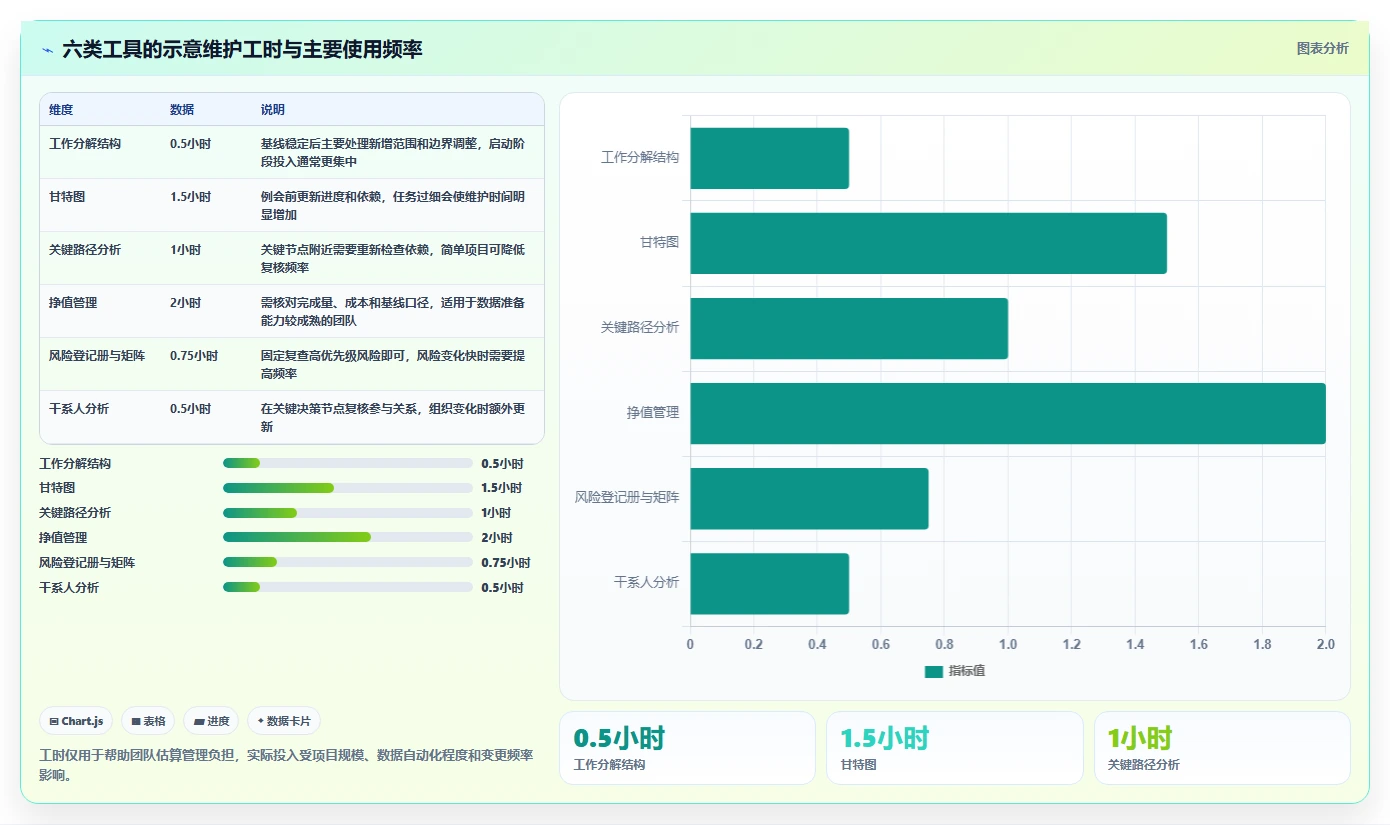Click the lightning icon beside the page title
The width and height of the screenshot is (1390, 825).
pos(47,49)
